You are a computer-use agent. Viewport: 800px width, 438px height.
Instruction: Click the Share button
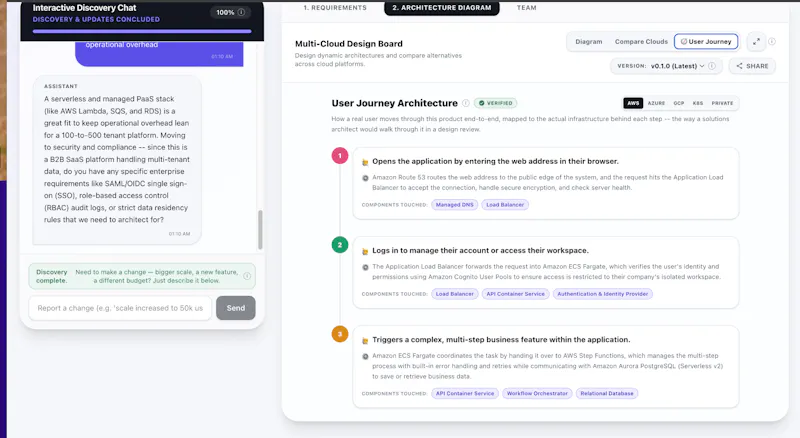coord(752,66)
